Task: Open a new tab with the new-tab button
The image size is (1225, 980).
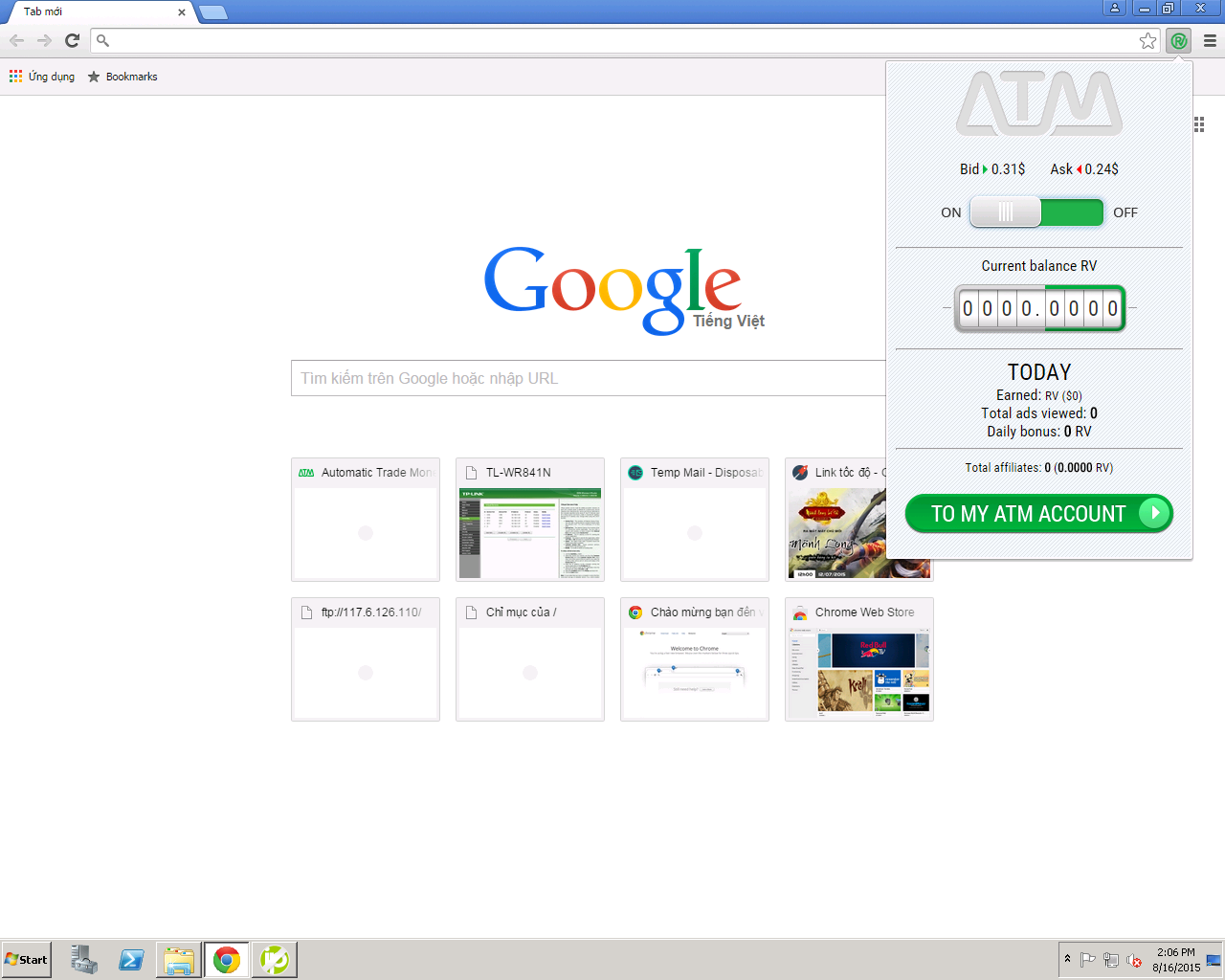Action: click(x=213, y=12)
